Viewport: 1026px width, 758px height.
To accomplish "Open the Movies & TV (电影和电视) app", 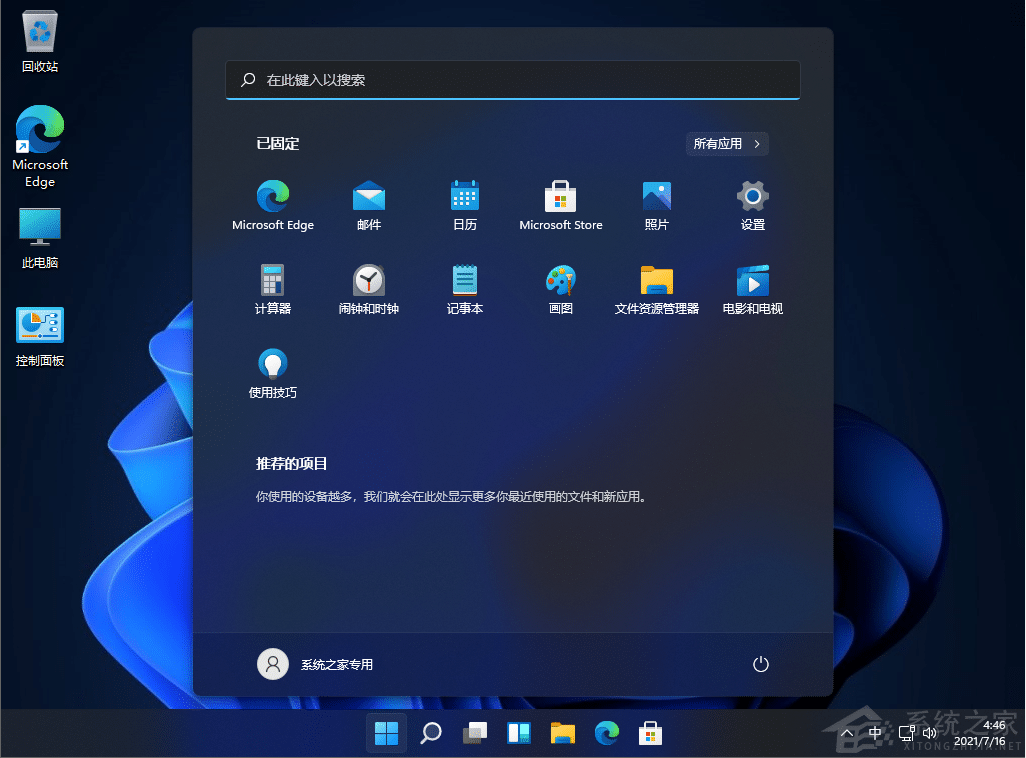I will click(751, 290).
